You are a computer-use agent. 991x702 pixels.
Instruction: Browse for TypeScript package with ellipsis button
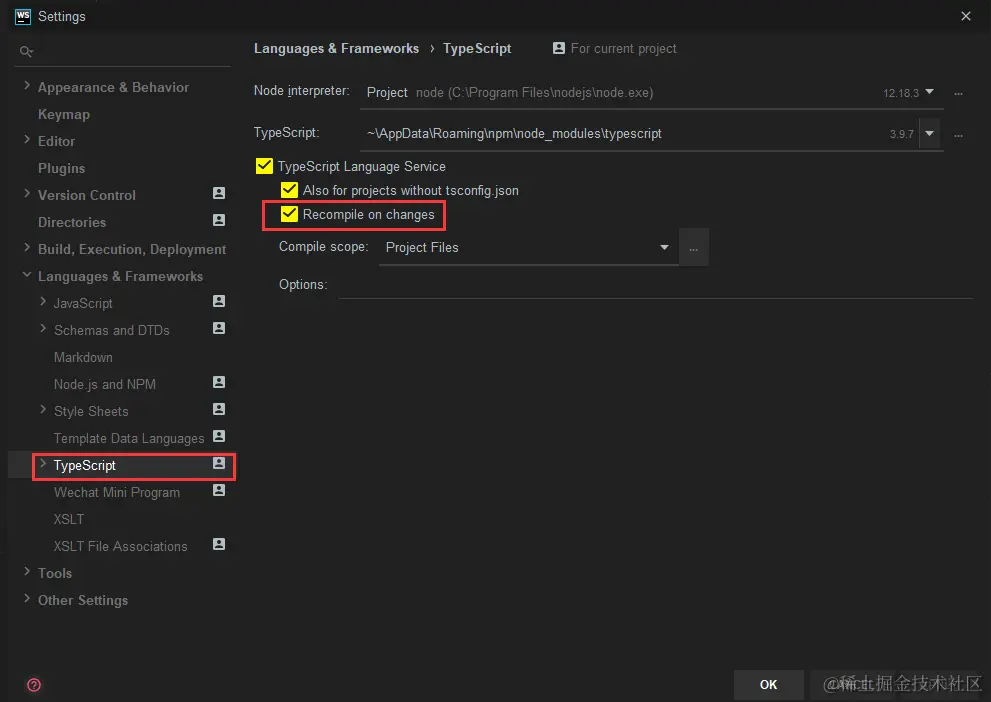tap(959, 135)
